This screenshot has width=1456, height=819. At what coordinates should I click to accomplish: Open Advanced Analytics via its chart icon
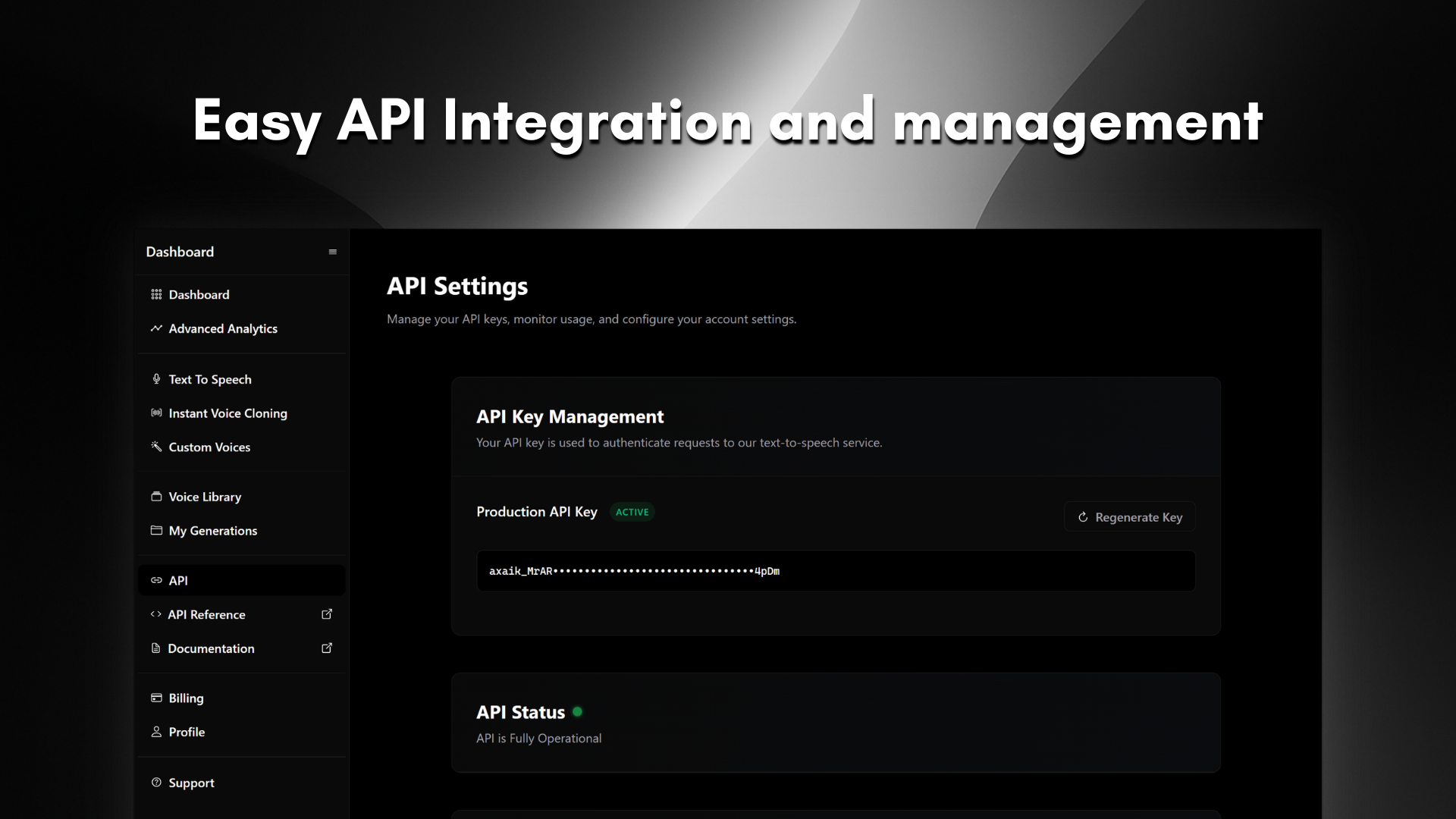pos(156,328)
